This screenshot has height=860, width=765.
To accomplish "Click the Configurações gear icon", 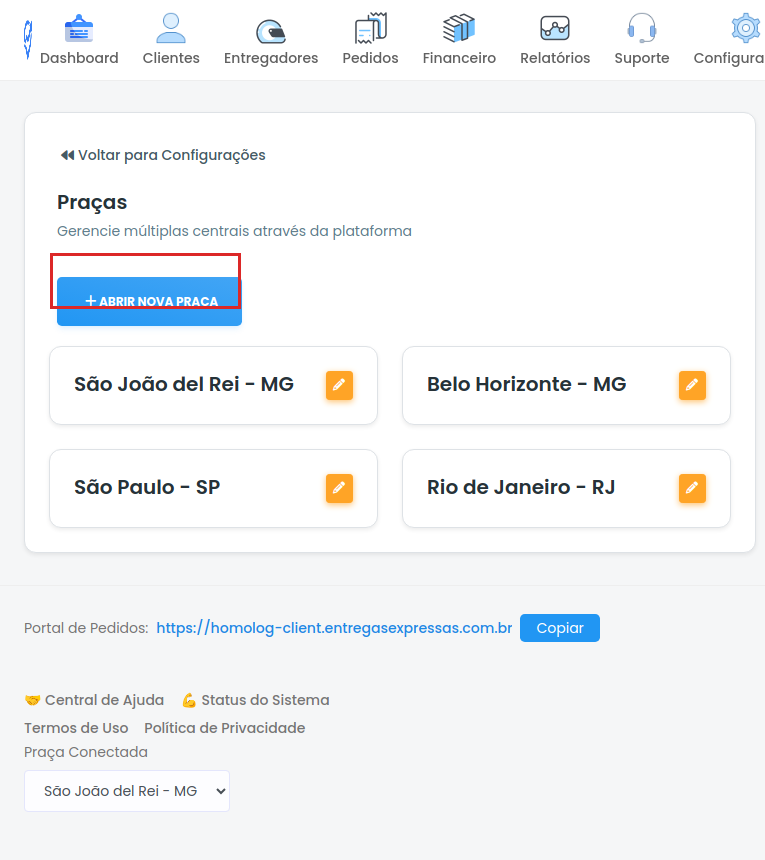I will 746,28.
